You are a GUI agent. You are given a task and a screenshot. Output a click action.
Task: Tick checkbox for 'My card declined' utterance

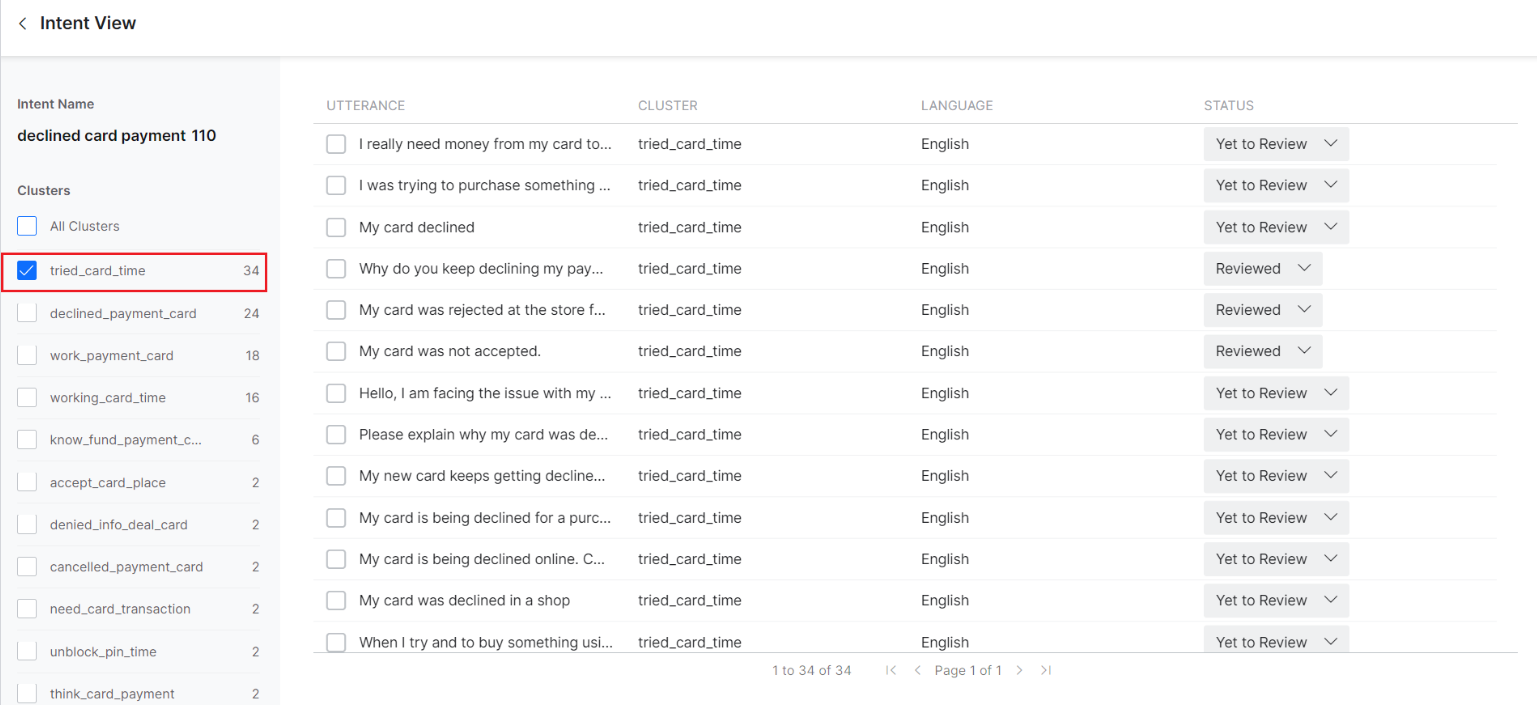(x=336, y=227)
